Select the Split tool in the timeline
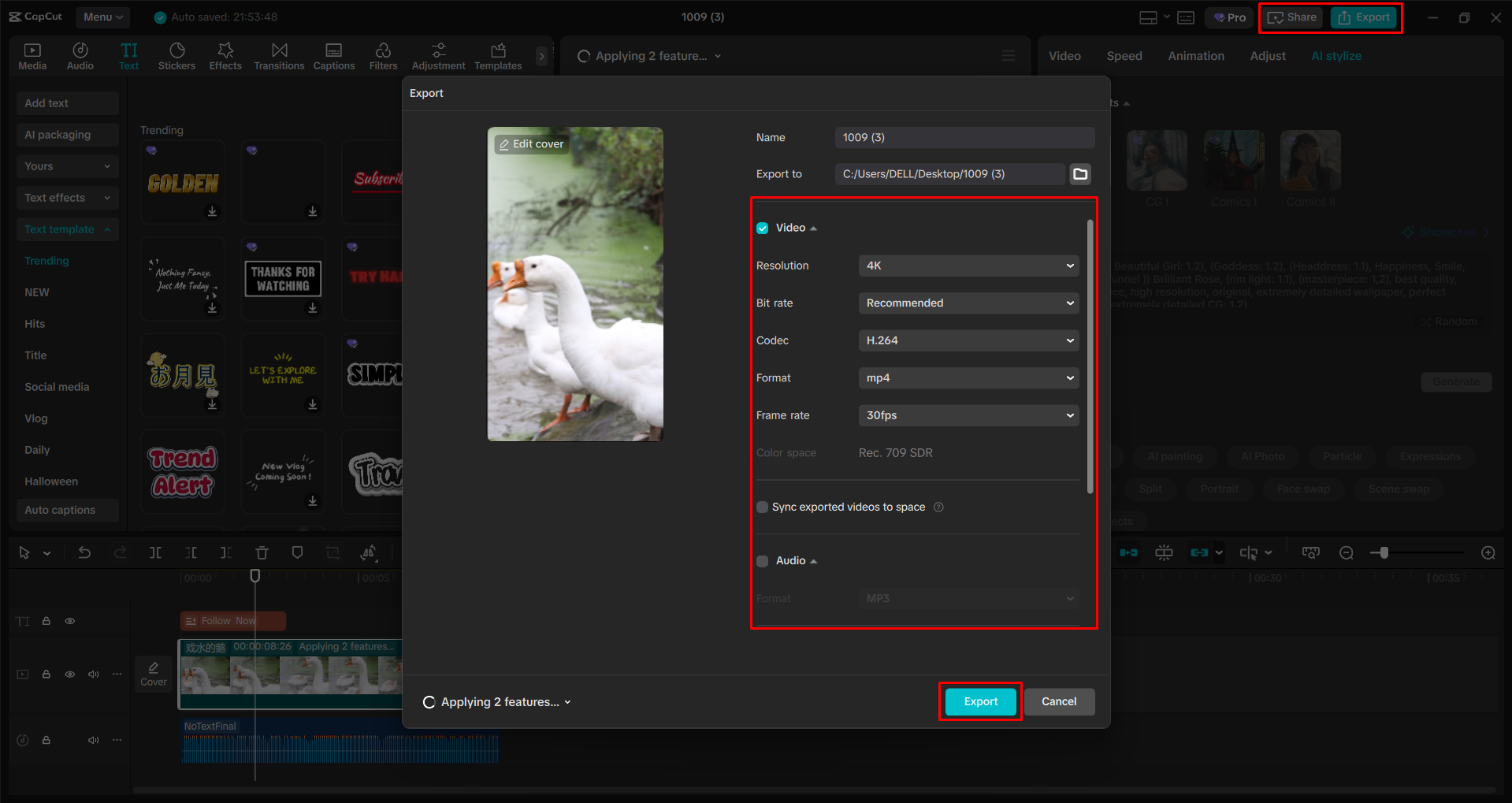The image size is (1512, 803). point(156,552)
